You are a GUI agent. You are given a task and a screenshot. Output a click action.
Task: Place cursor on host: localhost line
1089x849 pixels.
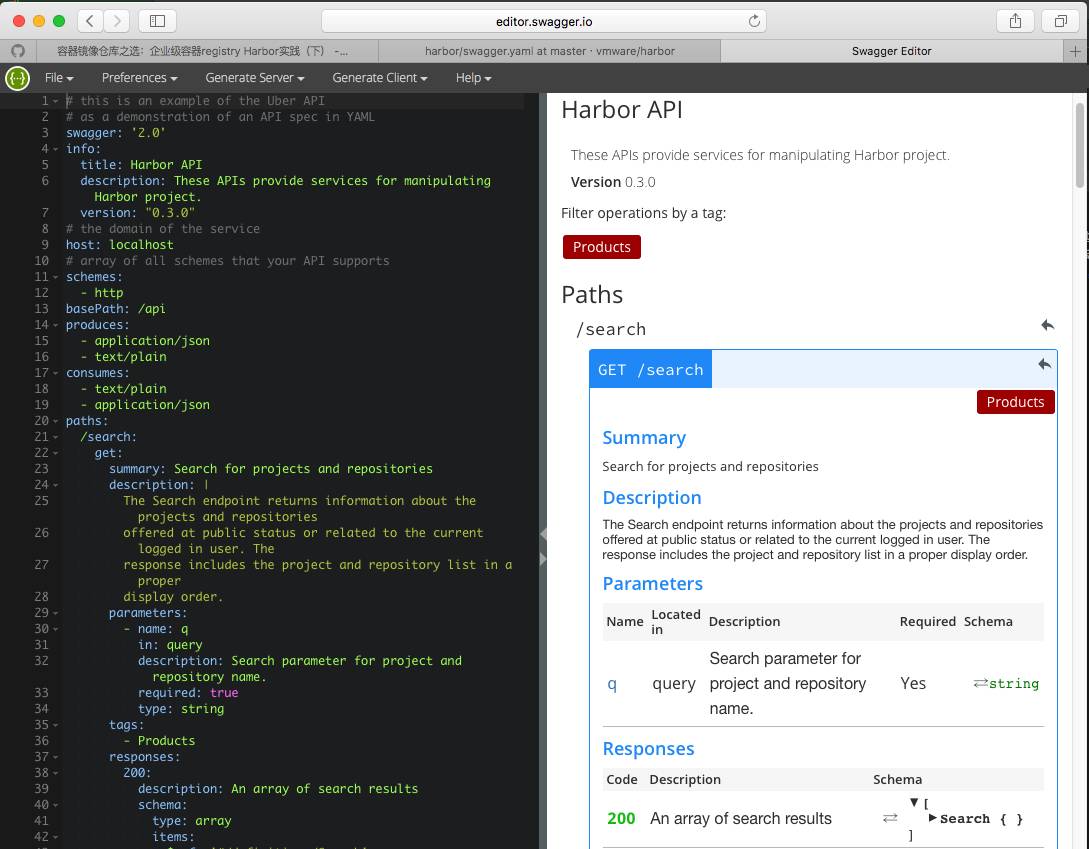(119, 245)
